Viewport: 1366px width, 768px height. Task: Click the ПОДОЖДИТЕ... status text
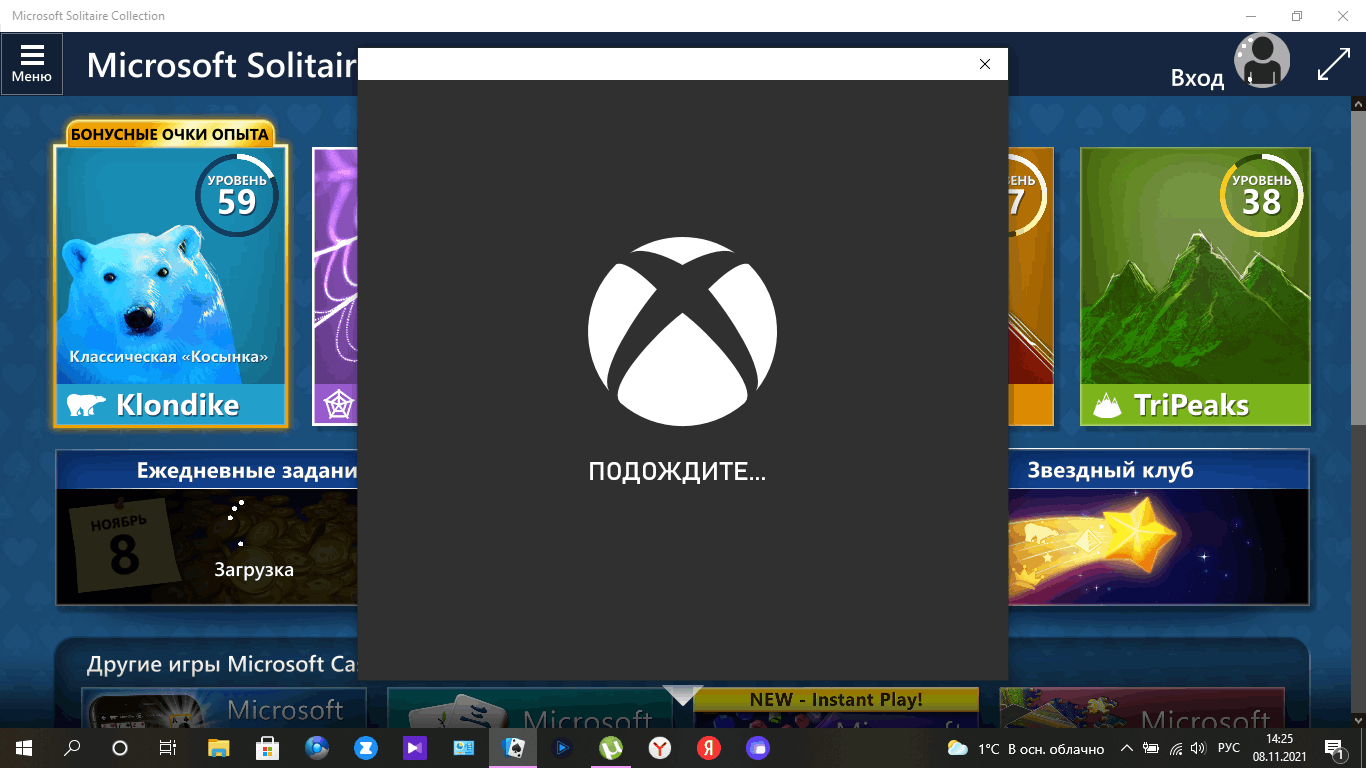[x=677, y=472]
